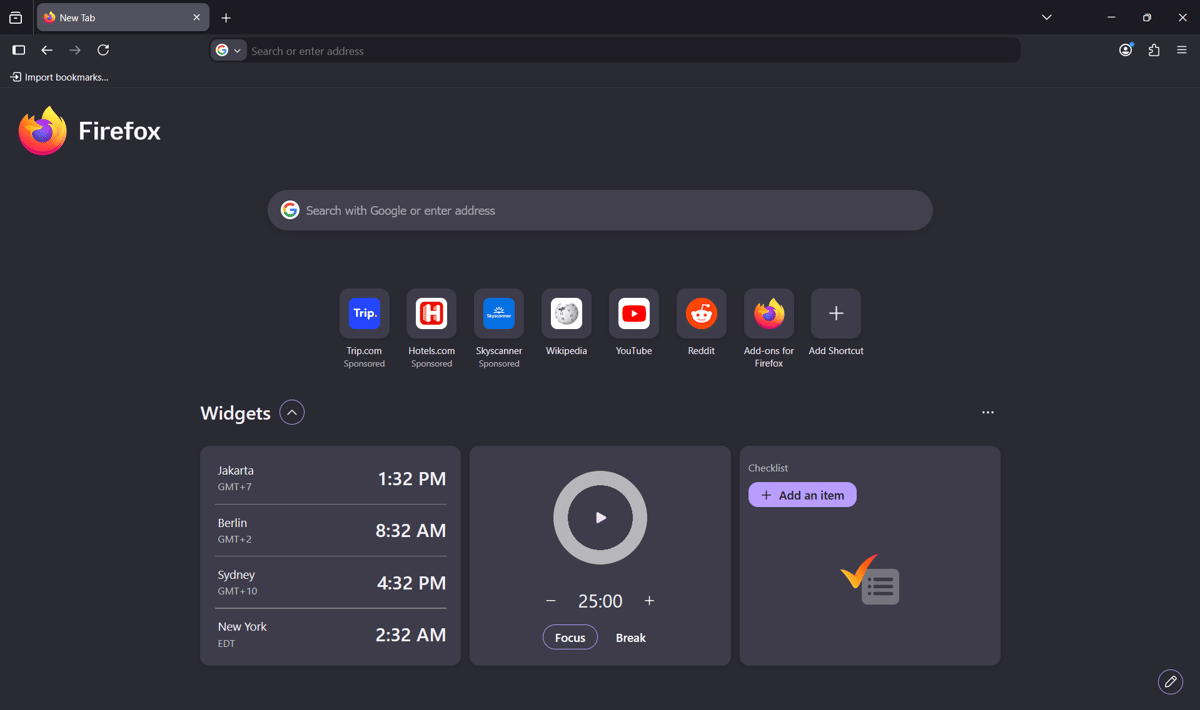
Task: Focus the address bar field
Action: 615,50
